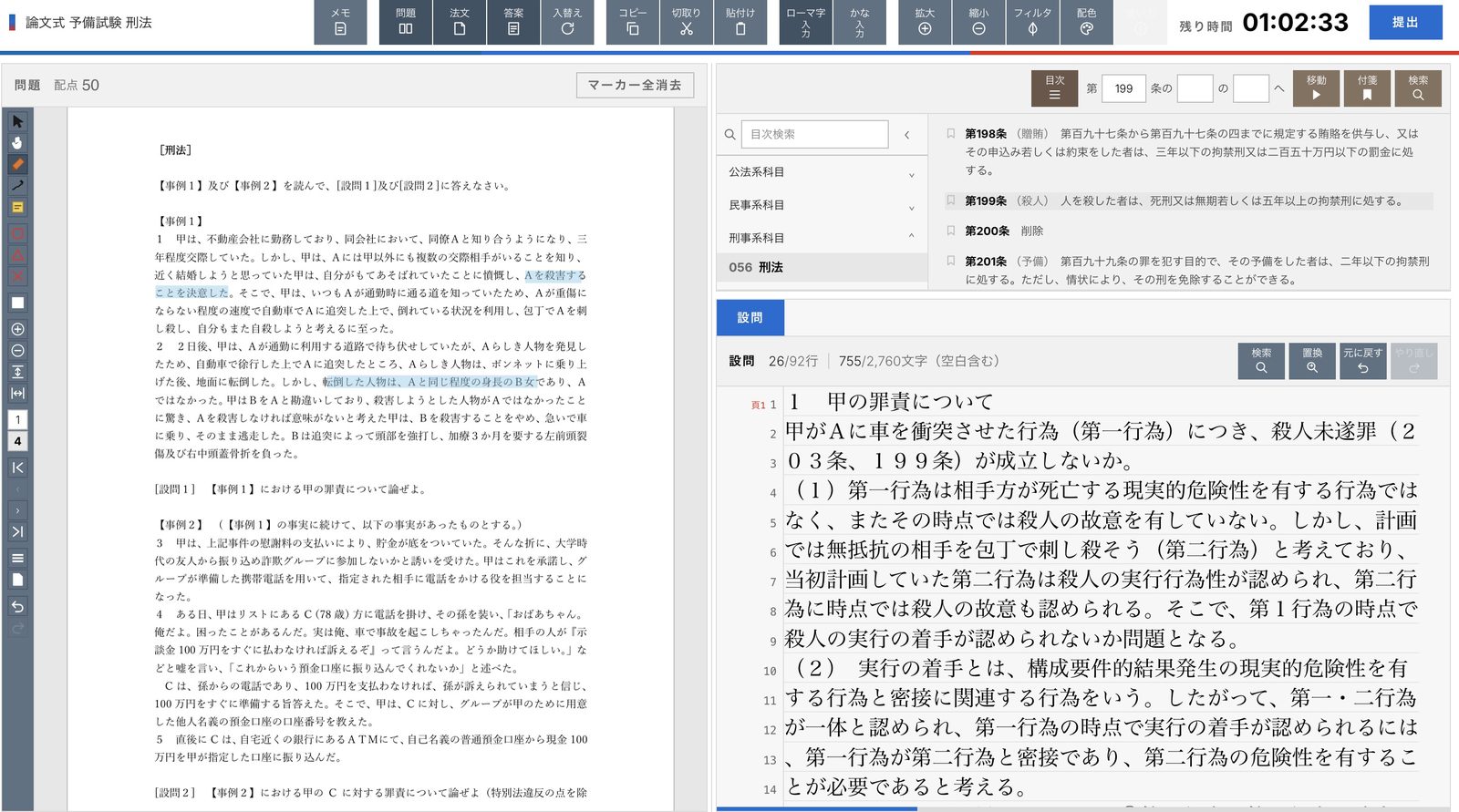Image resolution: width=1459 pixels, height=812 pixels.
Task: Switch to ローマ字入力 input mode
Action: point(806,22)
